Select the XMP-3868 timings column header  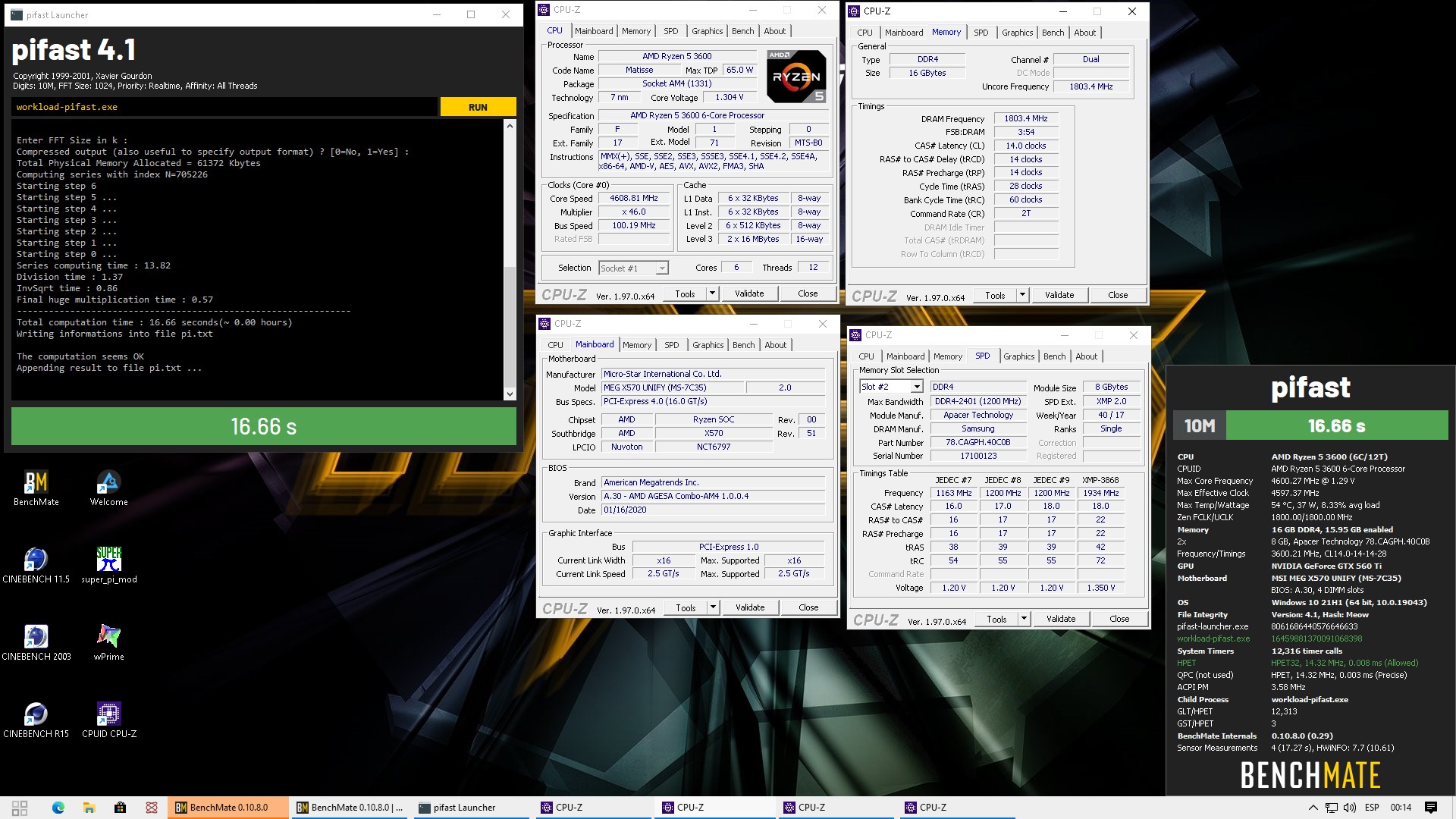tap(1100, 480)
